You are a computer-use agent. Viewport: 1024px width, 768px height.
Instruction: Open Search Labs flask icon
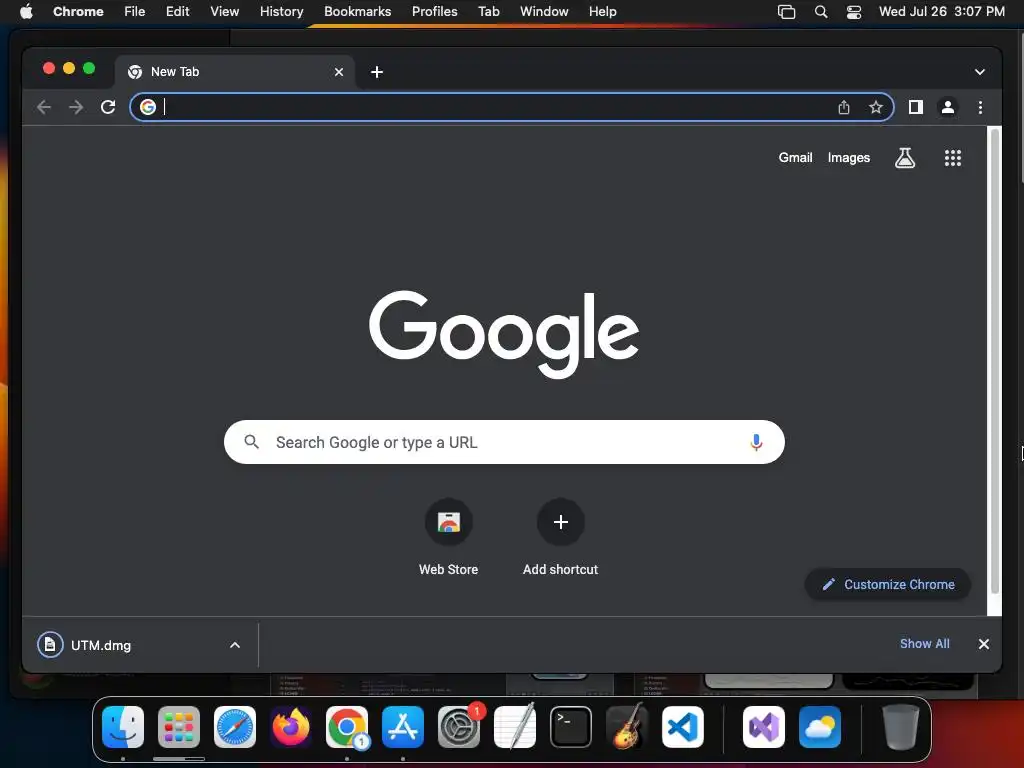tap(904, 157)
